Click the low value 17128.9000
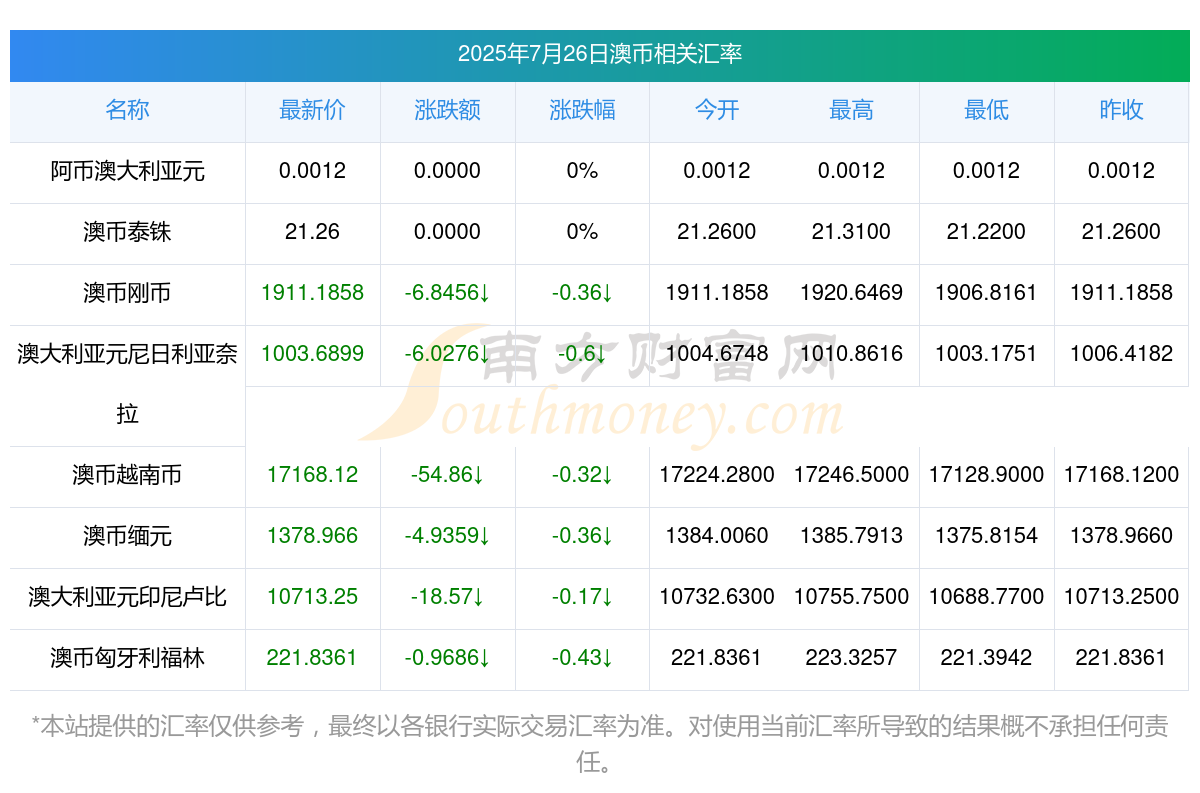Image resolution: width=1200 pixels, height=793 pixels. 986,475
